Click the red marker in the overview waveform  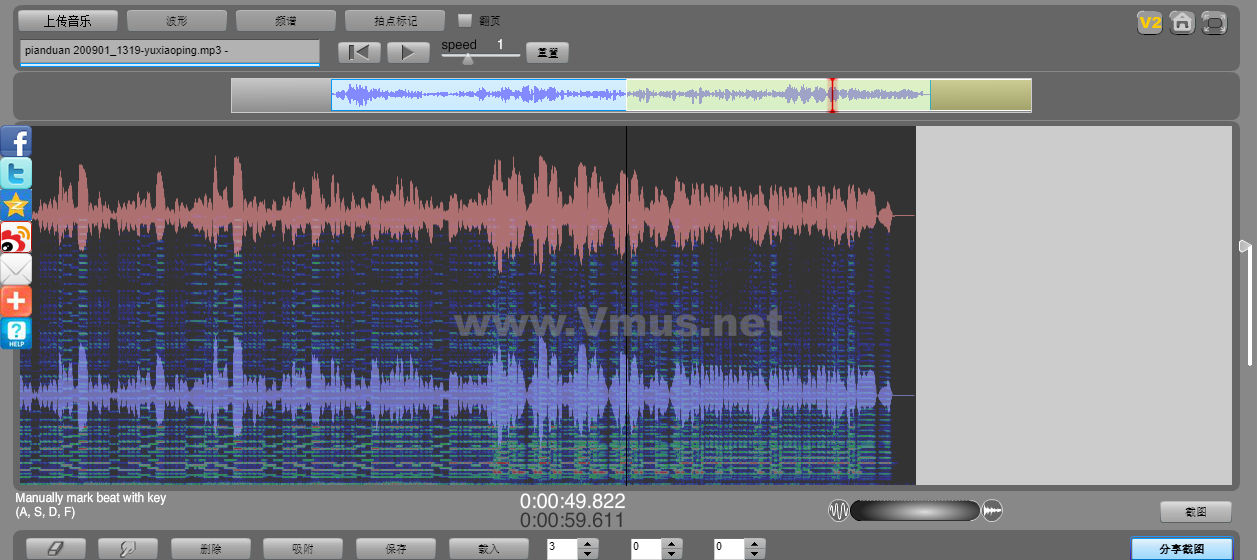(x=831, y=95)
